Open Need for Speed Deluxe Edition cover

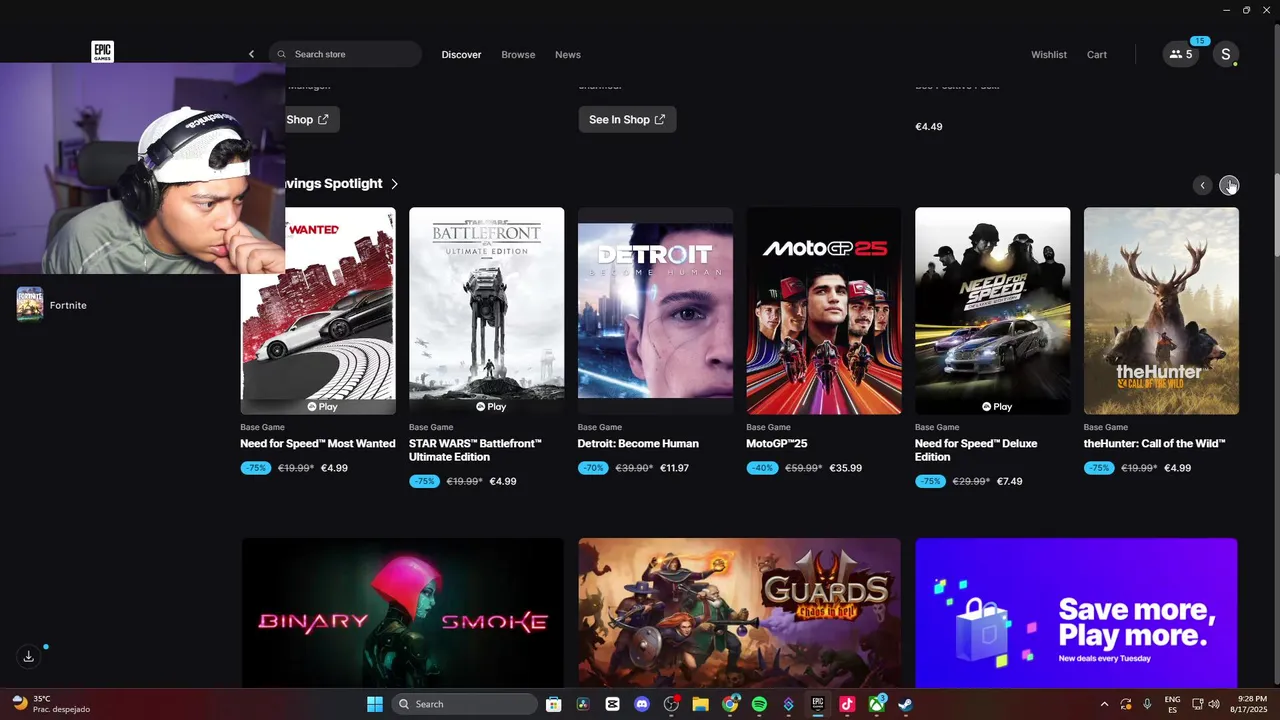992,311
